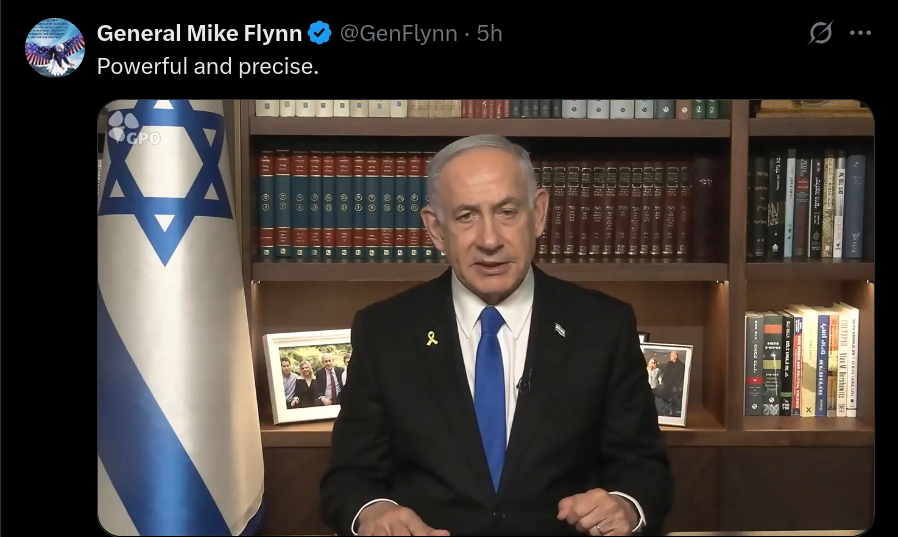
Task: Open the 5h timestamp permalink
Action: click(x=489, y=33)
